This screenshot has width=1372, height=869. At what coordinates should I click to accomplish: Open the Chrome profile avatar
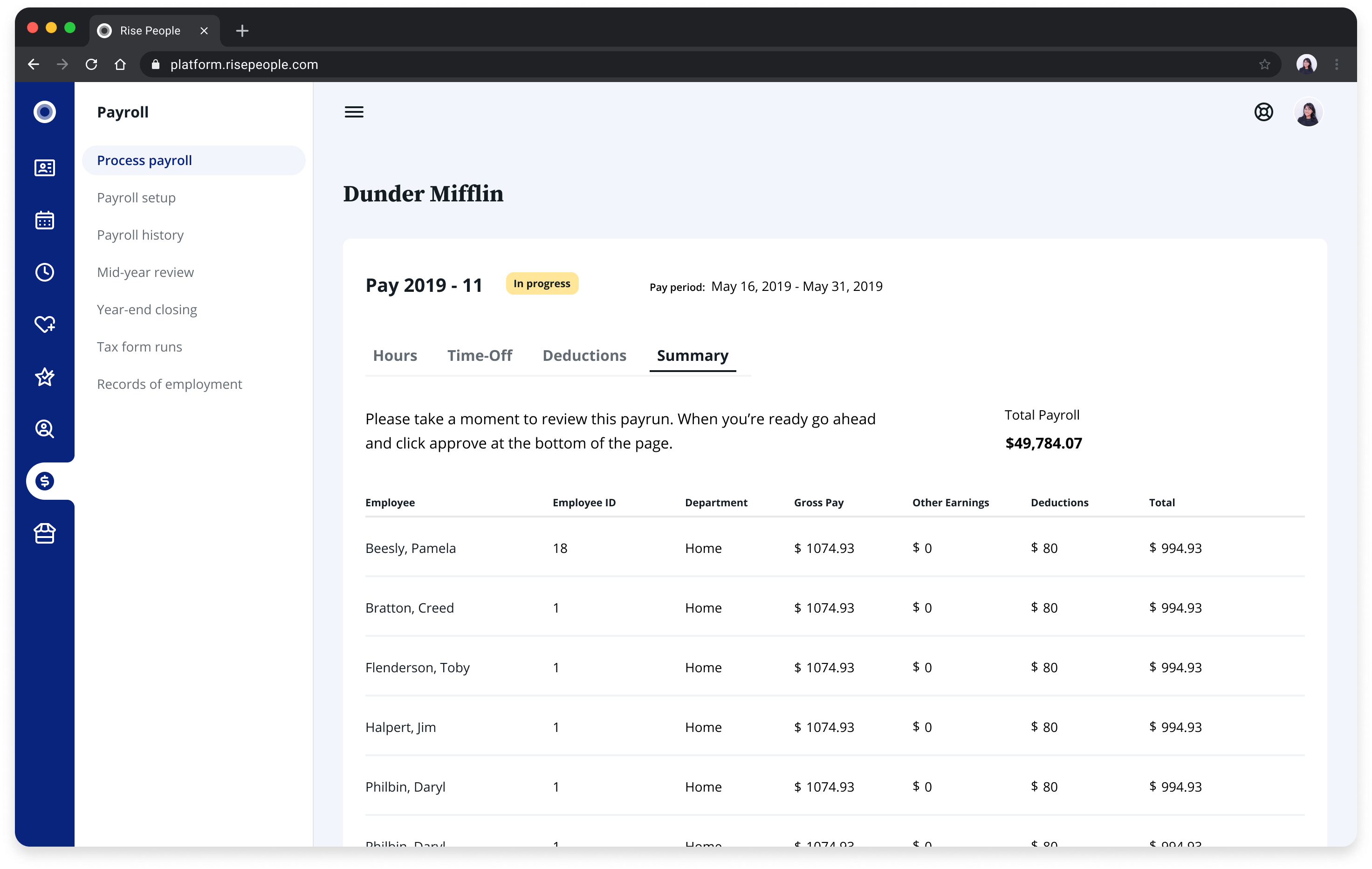tap(1306, 64)
